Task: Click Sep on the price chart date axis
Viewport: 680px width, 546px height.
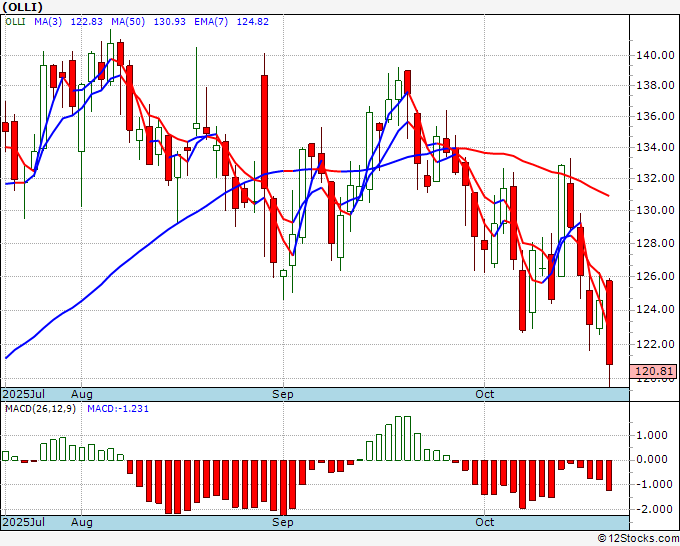Action: [283, 394]
